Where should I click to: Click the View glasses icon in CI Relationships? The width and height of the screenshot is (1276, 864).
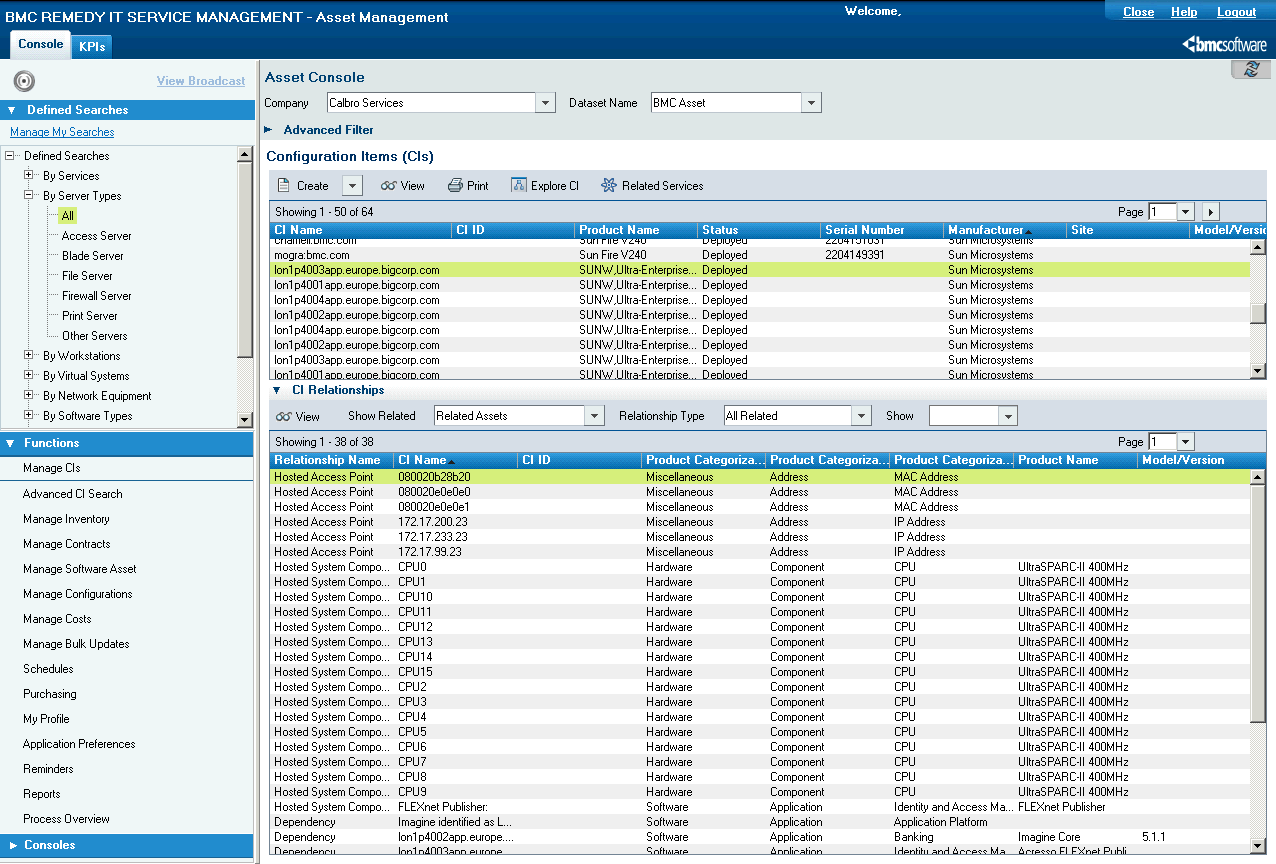click(284, 416)
